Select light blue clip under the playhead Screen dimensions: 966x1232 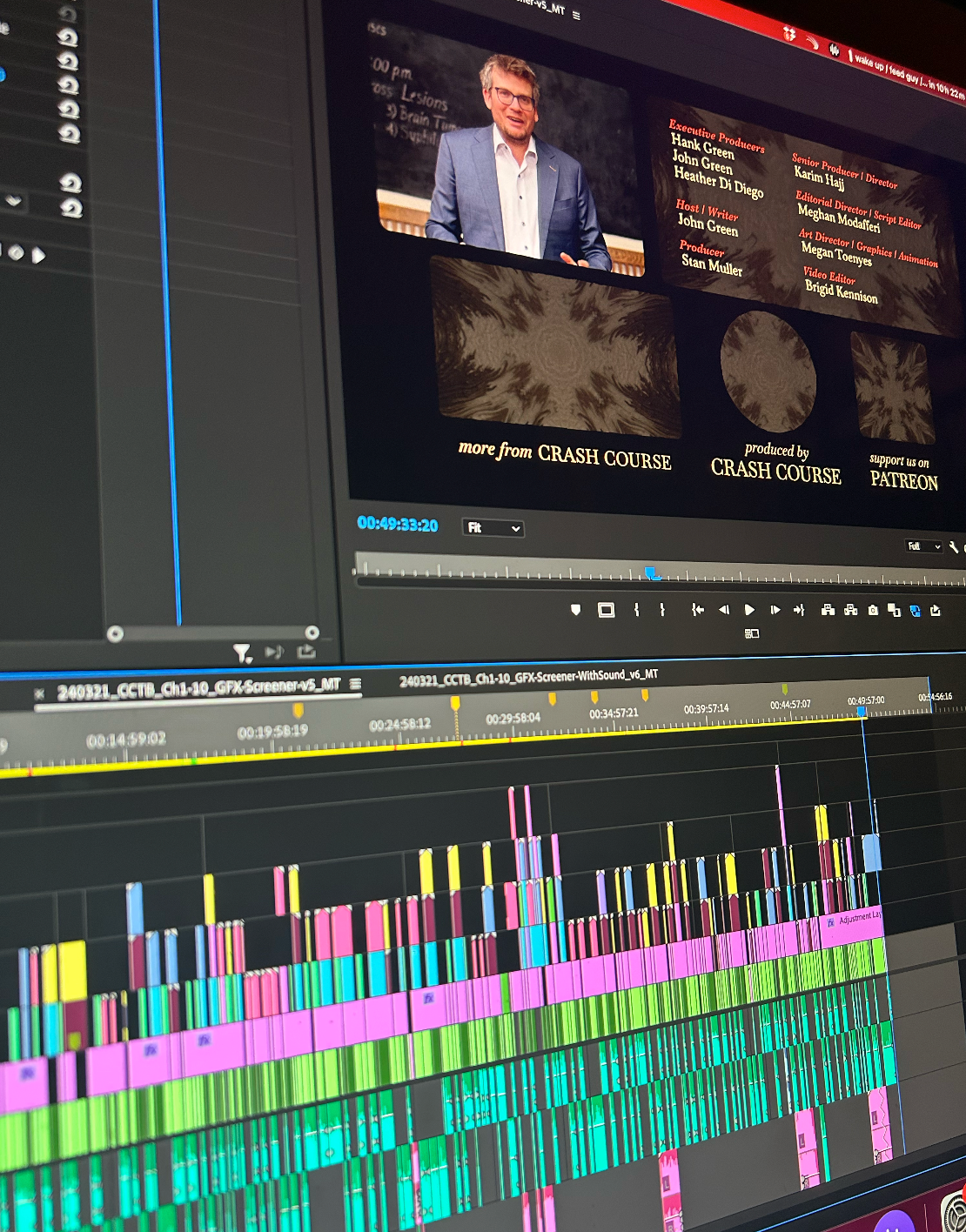point(871,853)
